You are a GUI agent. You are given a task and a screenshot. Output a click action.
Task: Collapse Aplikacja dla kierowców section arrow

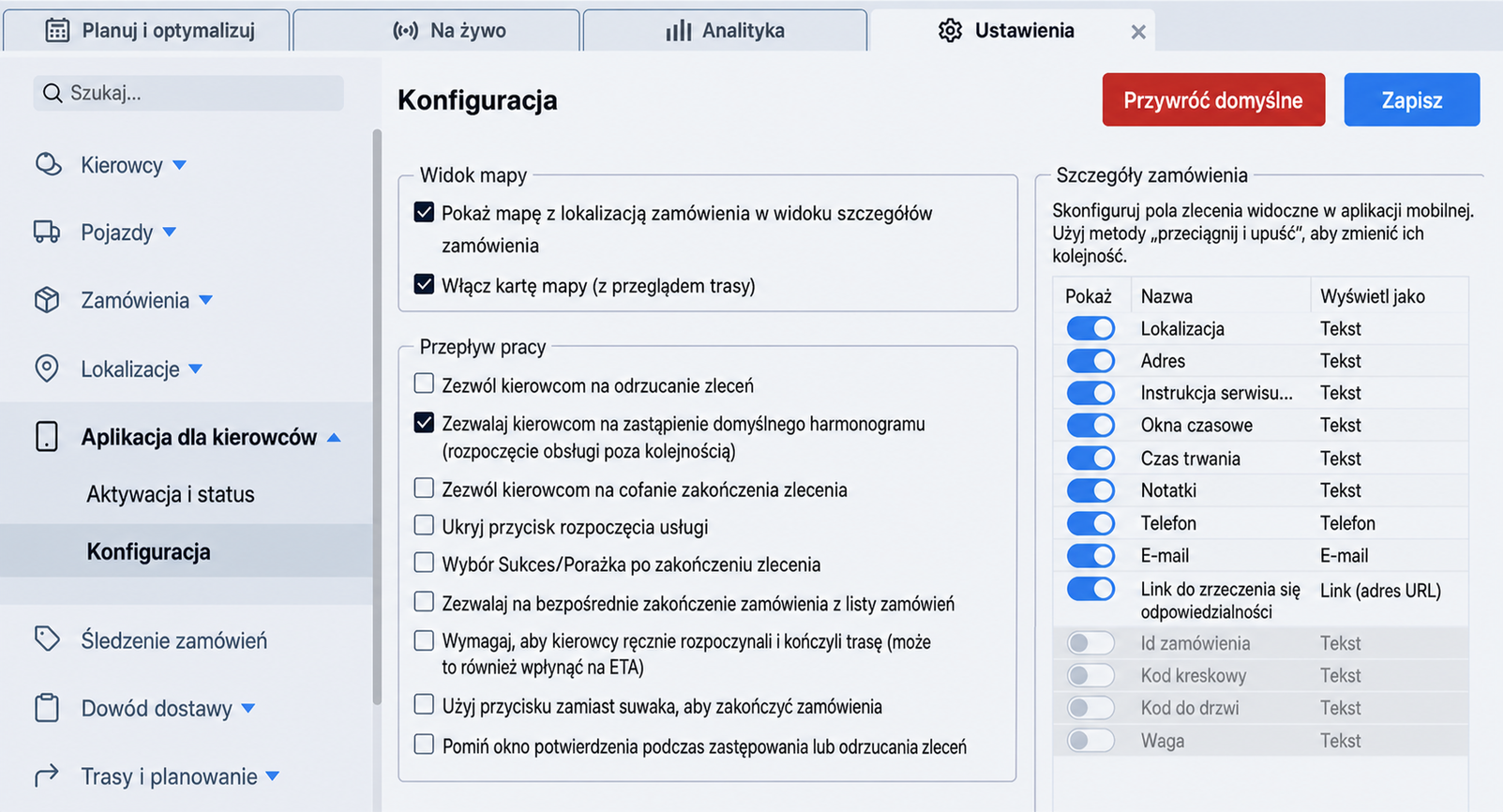pyautogui.click(x=334, y=438)
